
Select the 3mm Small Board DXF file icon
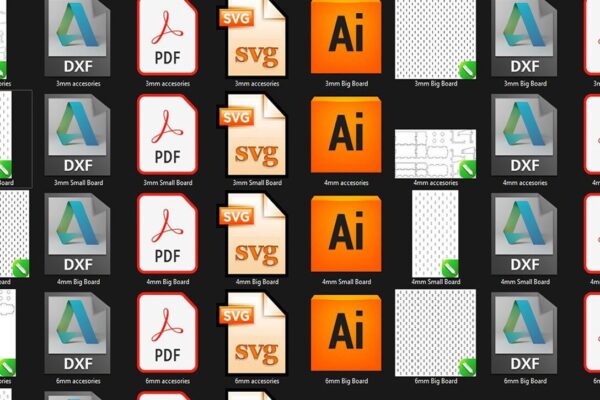77,135
